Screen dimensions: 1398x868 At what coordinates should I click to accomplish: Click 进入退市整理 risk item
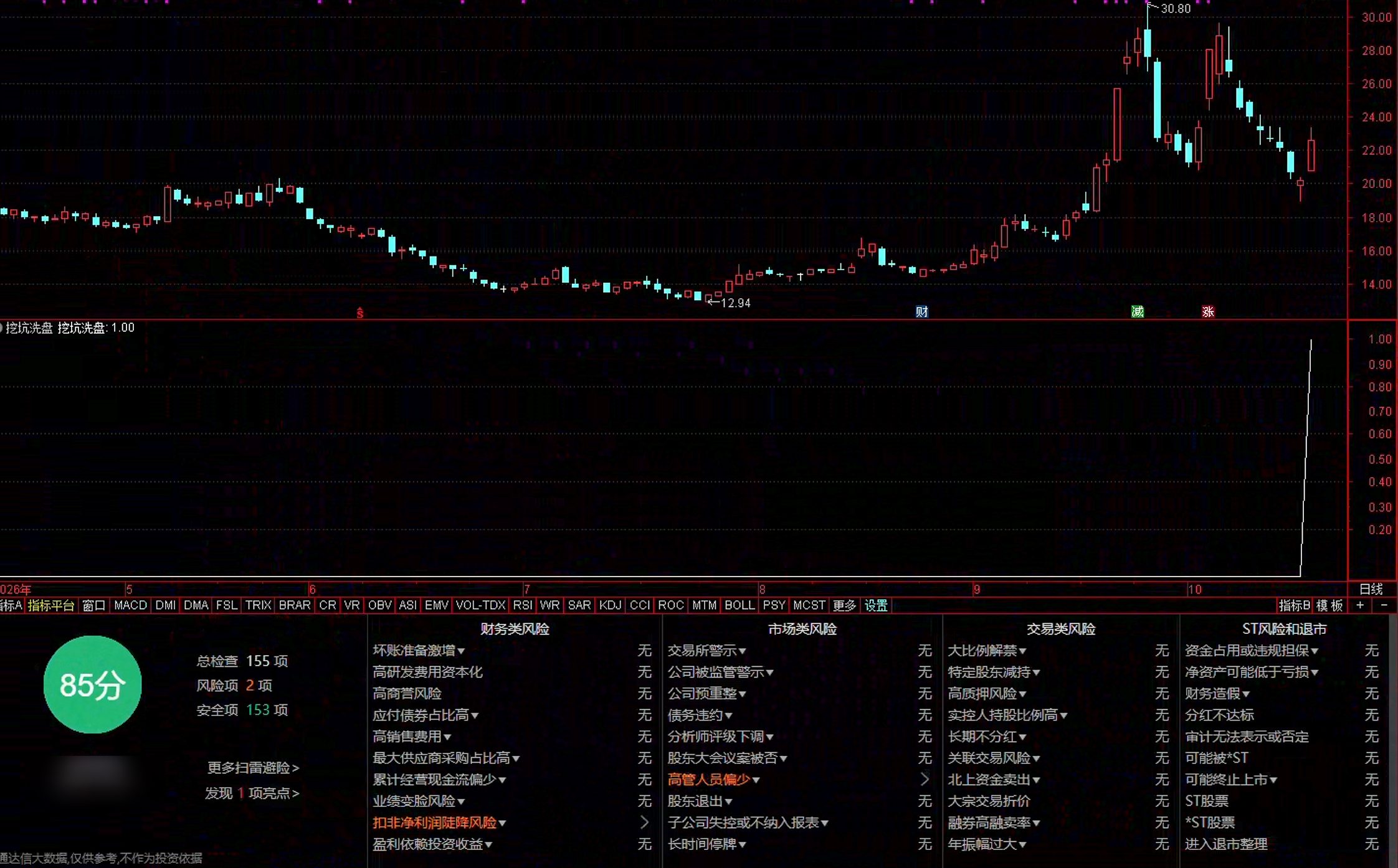click(x=1226, y=844)
